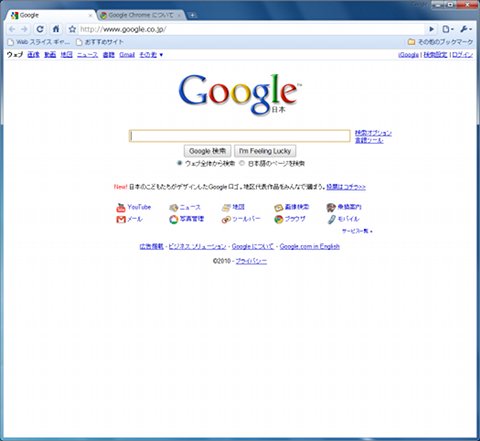The image size is (480, 441).
Task: Click I'm Feeling Lucky button
Action: tap(265, 151)
